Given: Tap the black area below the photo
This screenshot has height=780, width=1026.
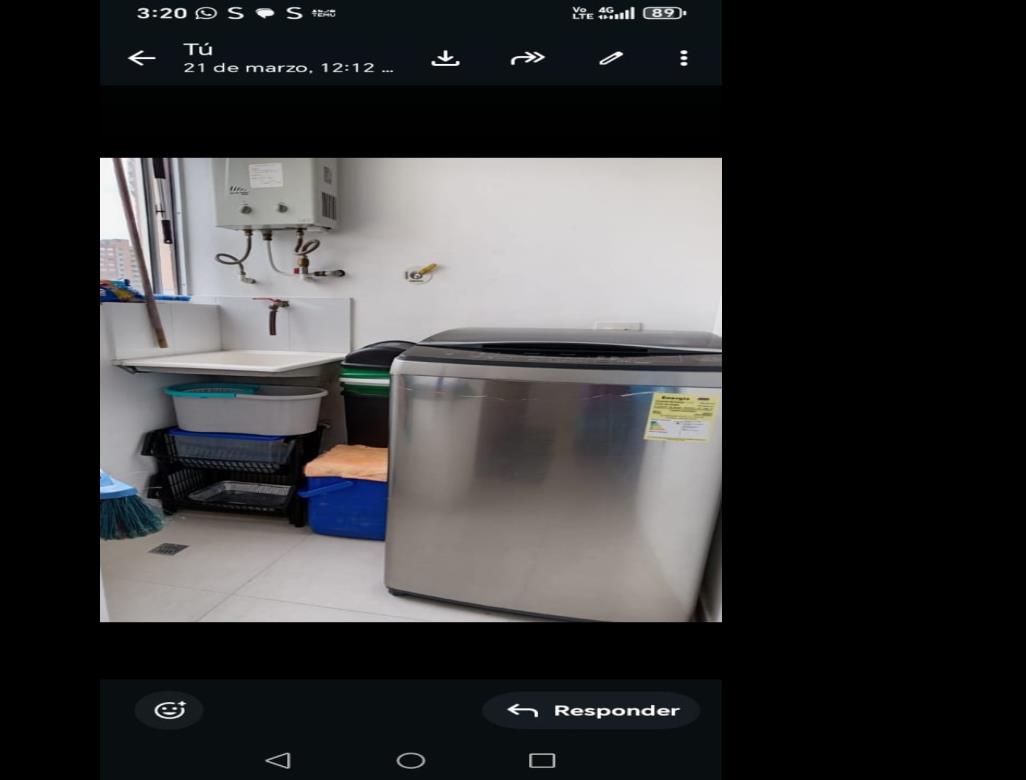Looking at the screenshot, I should (411, 650).
